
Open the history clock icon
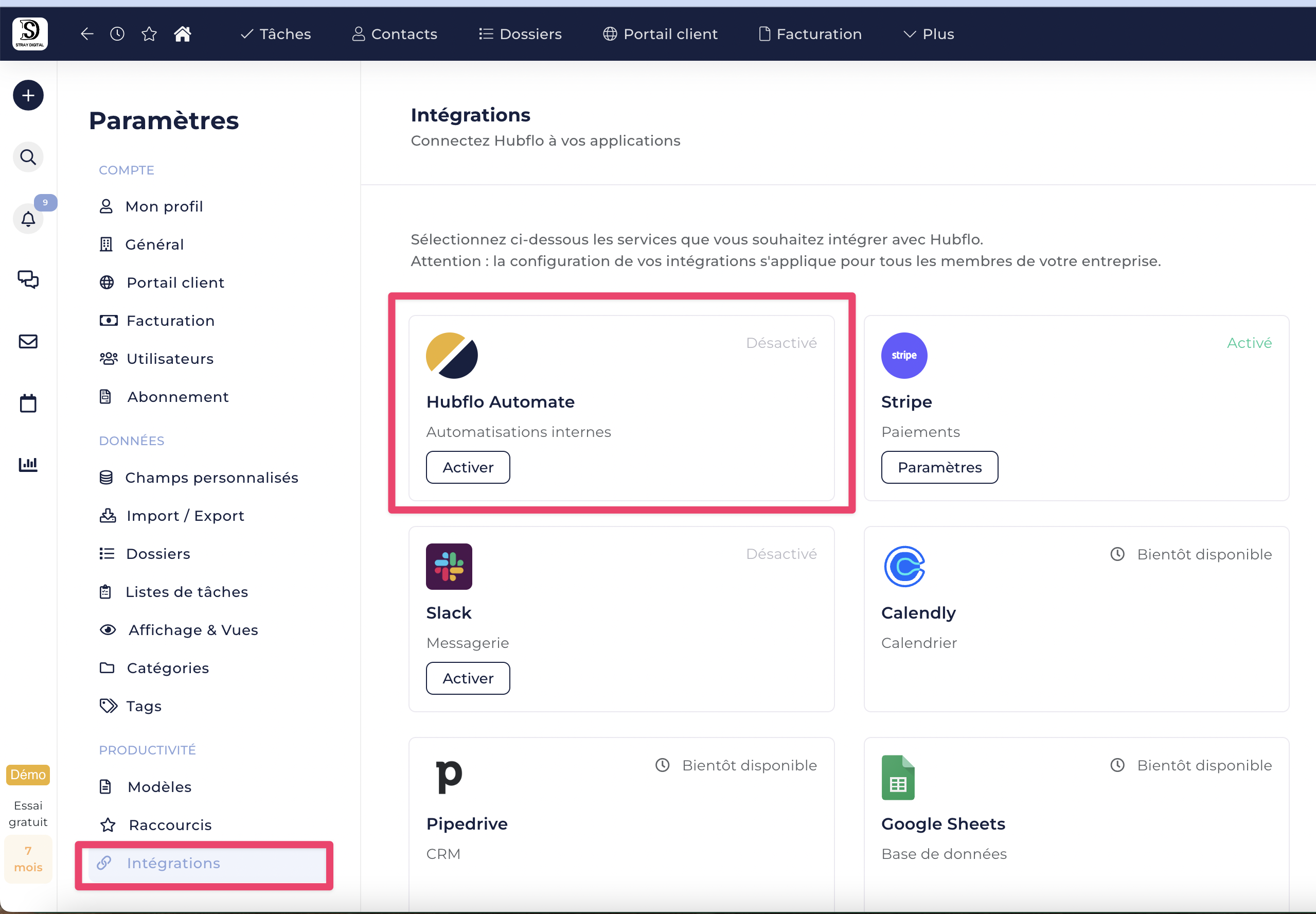(x=117, y=34)
